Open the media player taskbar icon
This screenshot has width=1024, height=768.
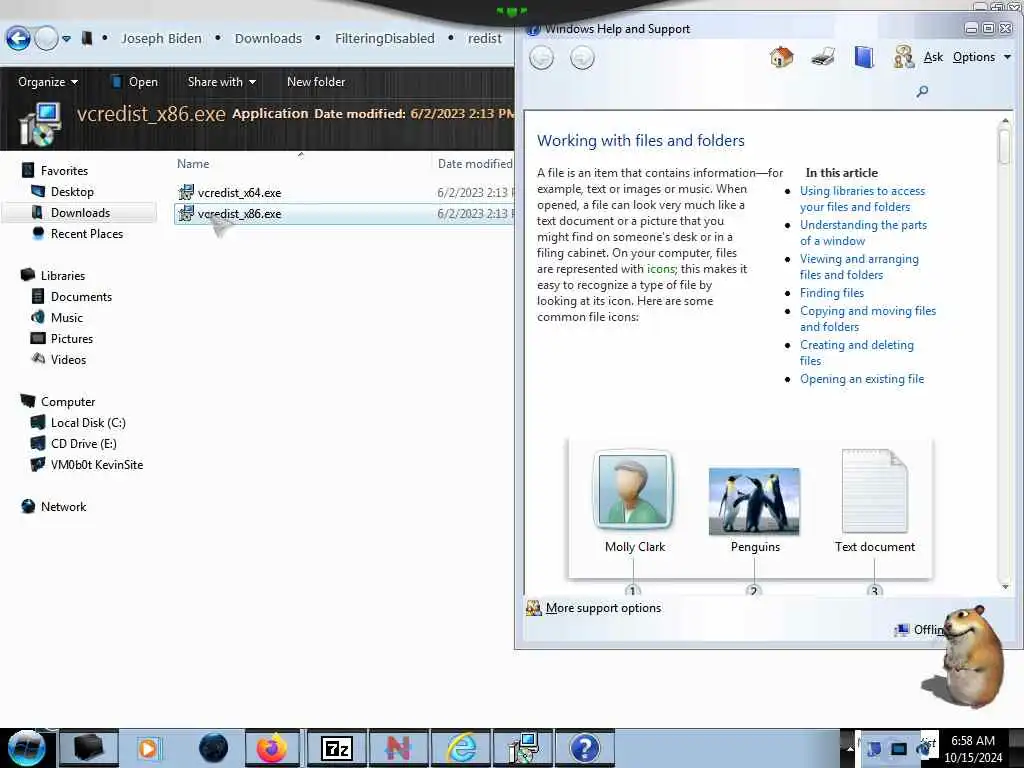[x=148, y=748]
